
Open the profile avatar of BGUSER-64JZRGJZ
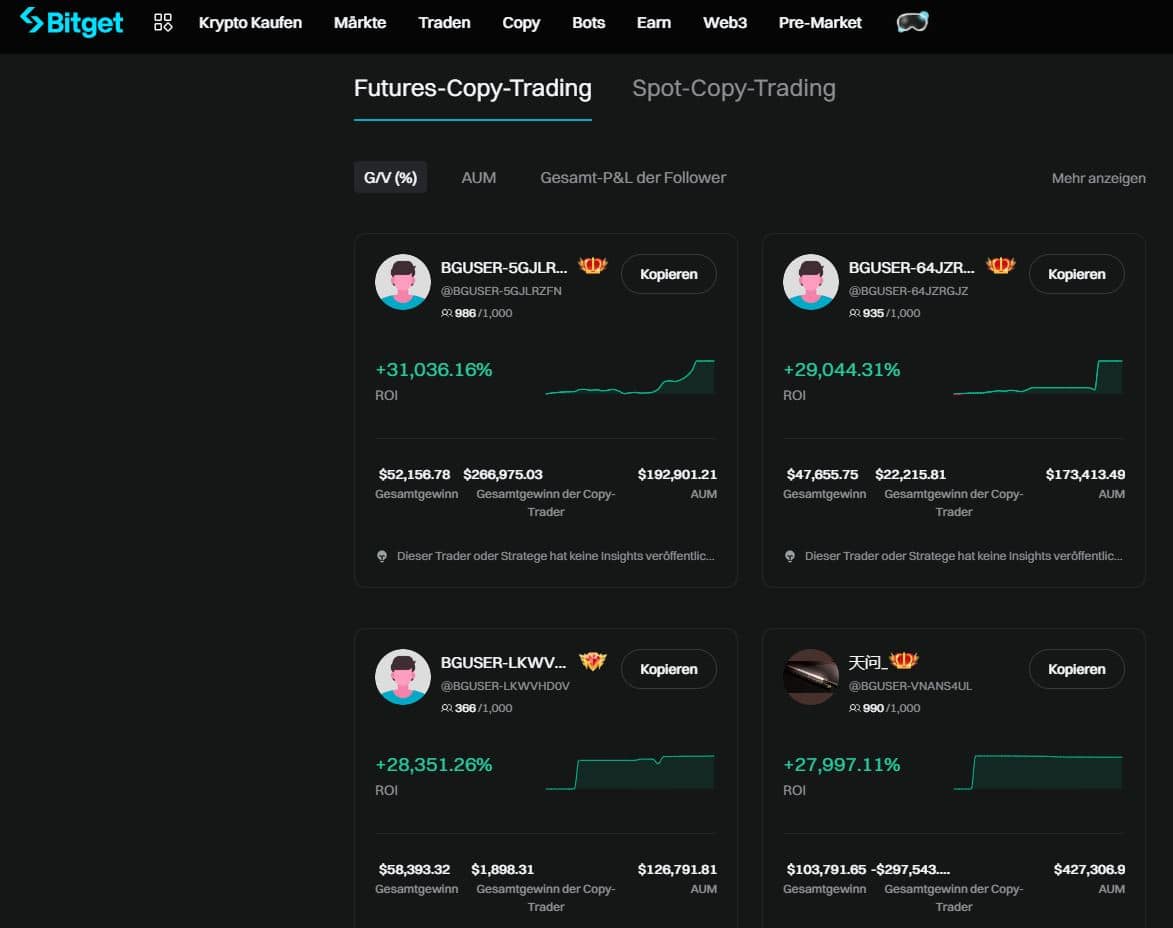(x=811, y=282)
